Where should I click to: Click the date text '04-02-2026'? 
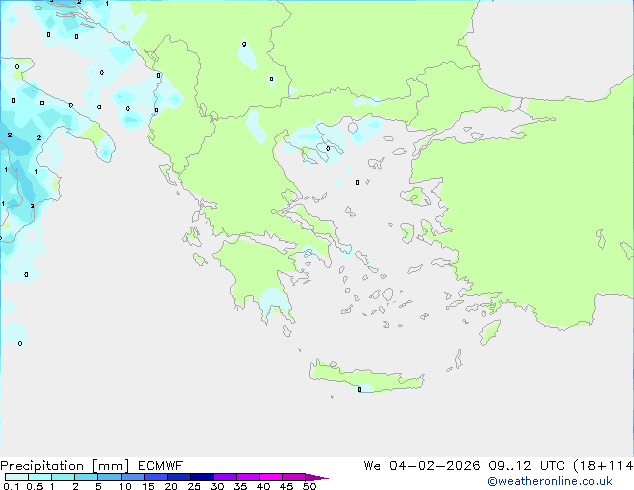[435, 466]
